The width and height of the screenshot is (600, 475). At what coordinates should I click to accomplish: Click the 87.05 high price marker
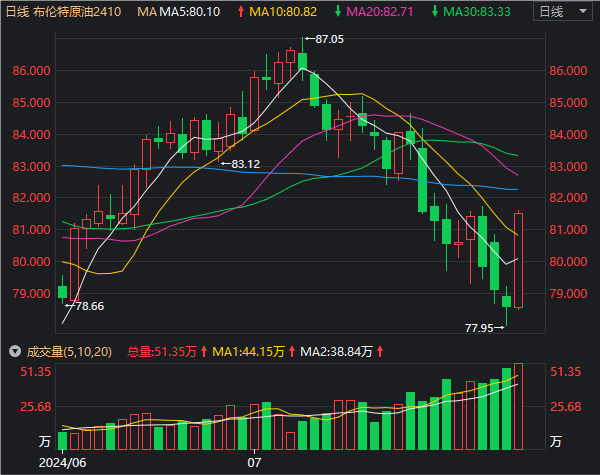click(x=329, y=39)
